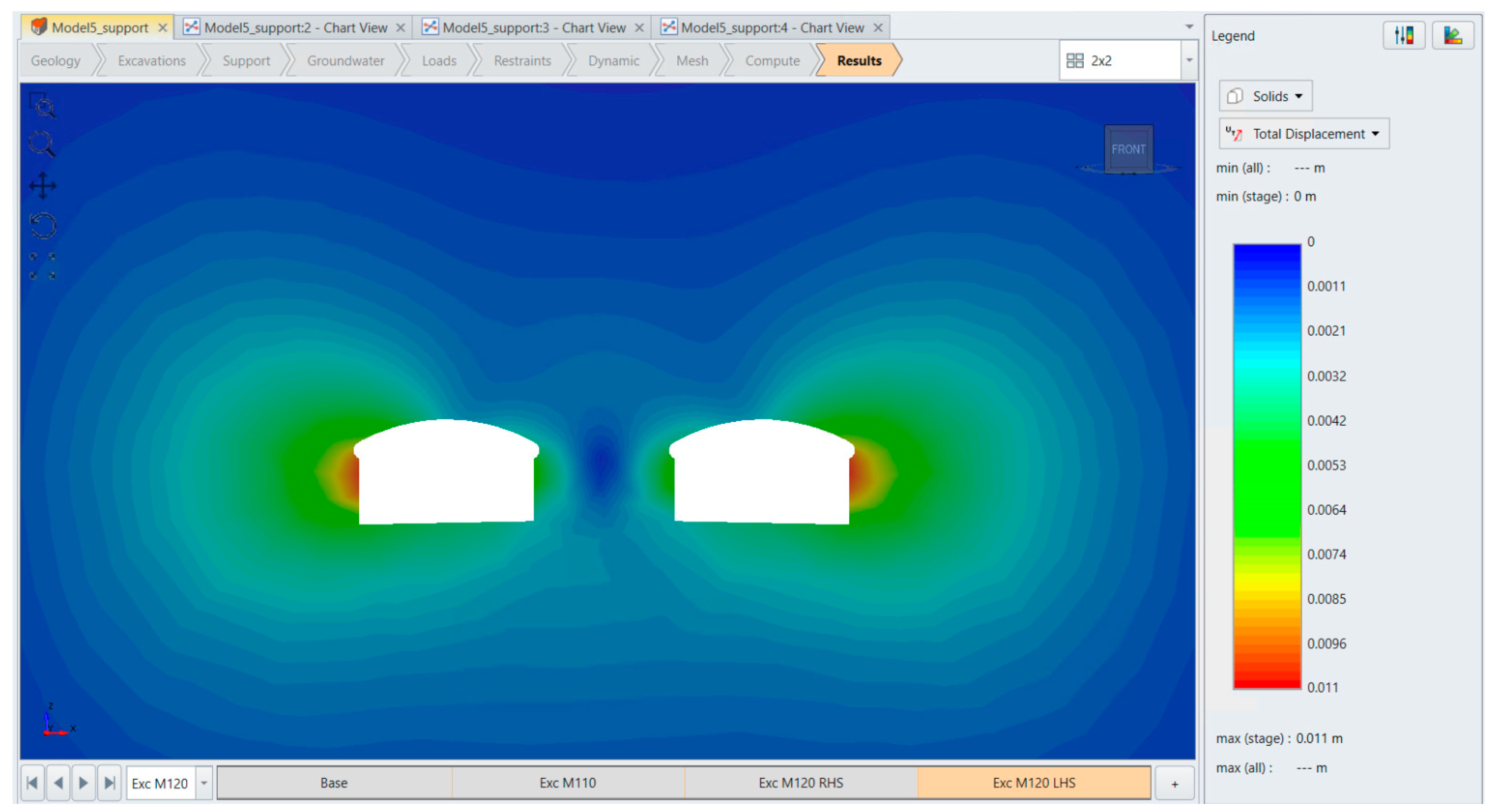Click the legend color gradient bar
Screen dimensions: 1491x812
1267,466
